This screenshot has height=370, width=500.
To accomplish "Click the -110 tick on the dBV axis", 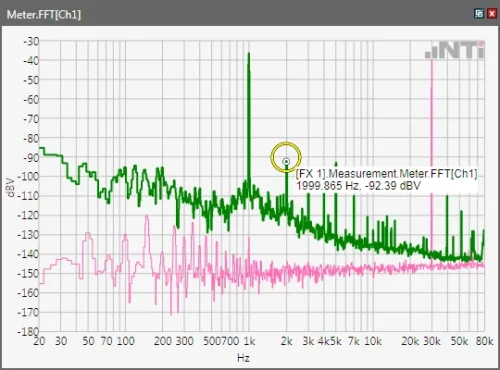I will tap(28, 196).
